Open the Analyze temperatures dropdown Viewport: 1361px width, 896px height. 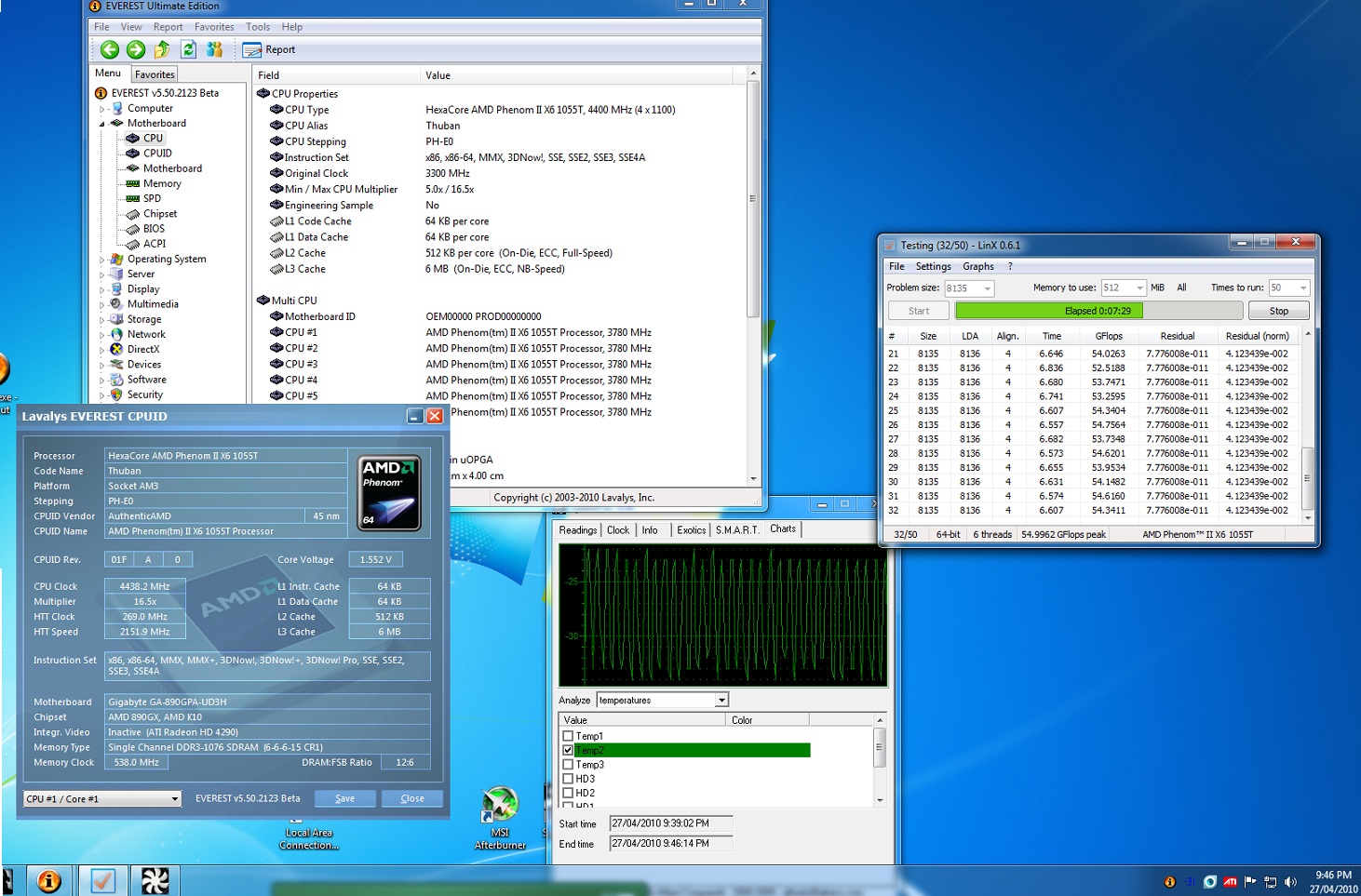coord(721,700)
